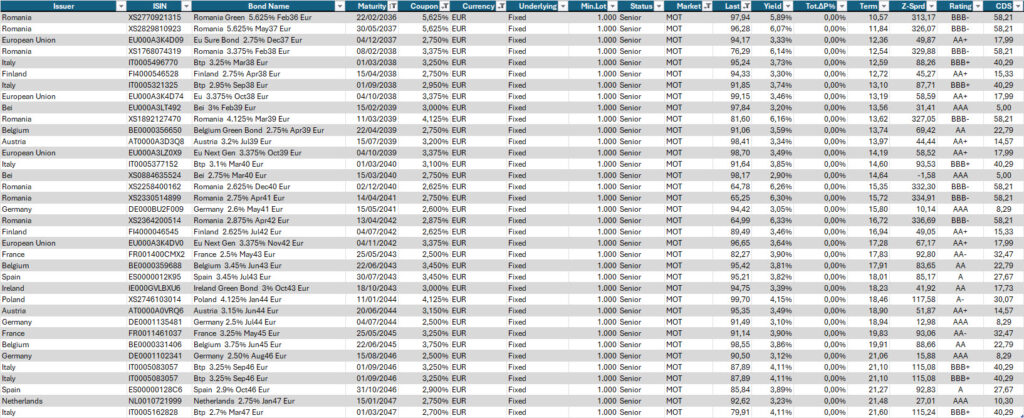This screenshot has width=1024, height=418.
Task: Expand the Issuer column filter dropdown
Action: coord(120,6)
